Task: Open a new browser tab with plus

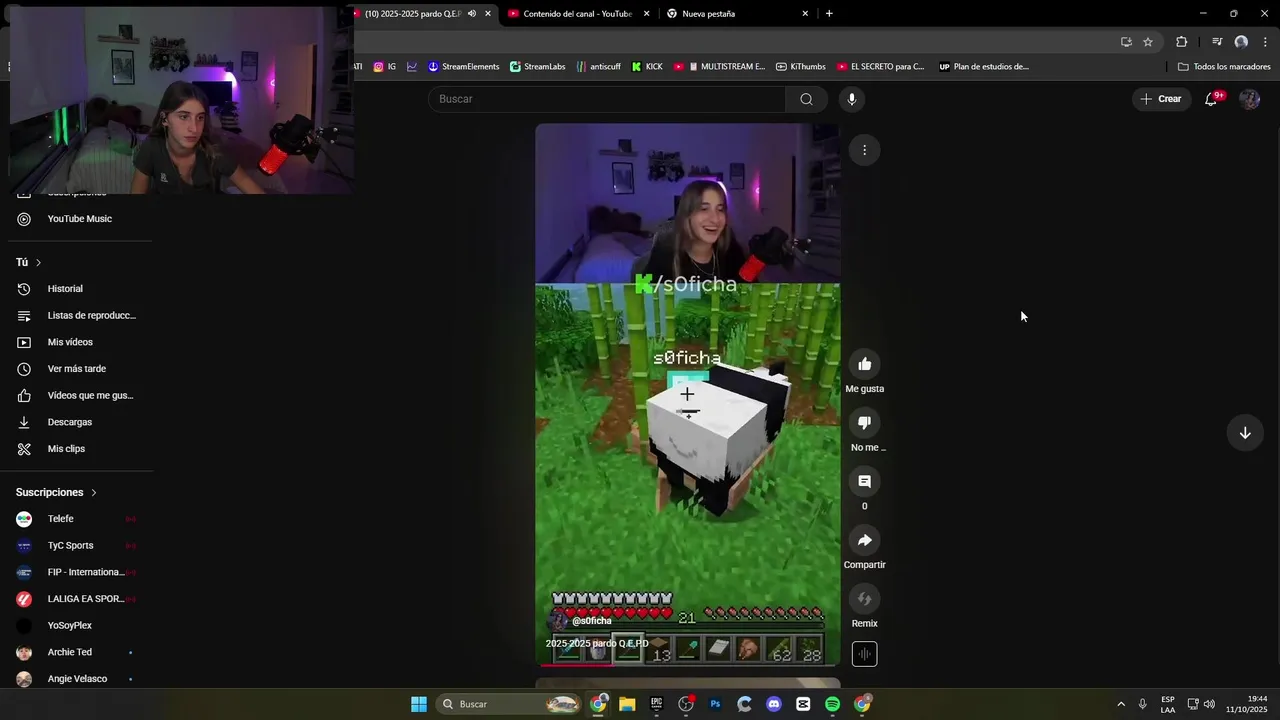Action: (829, 14)
